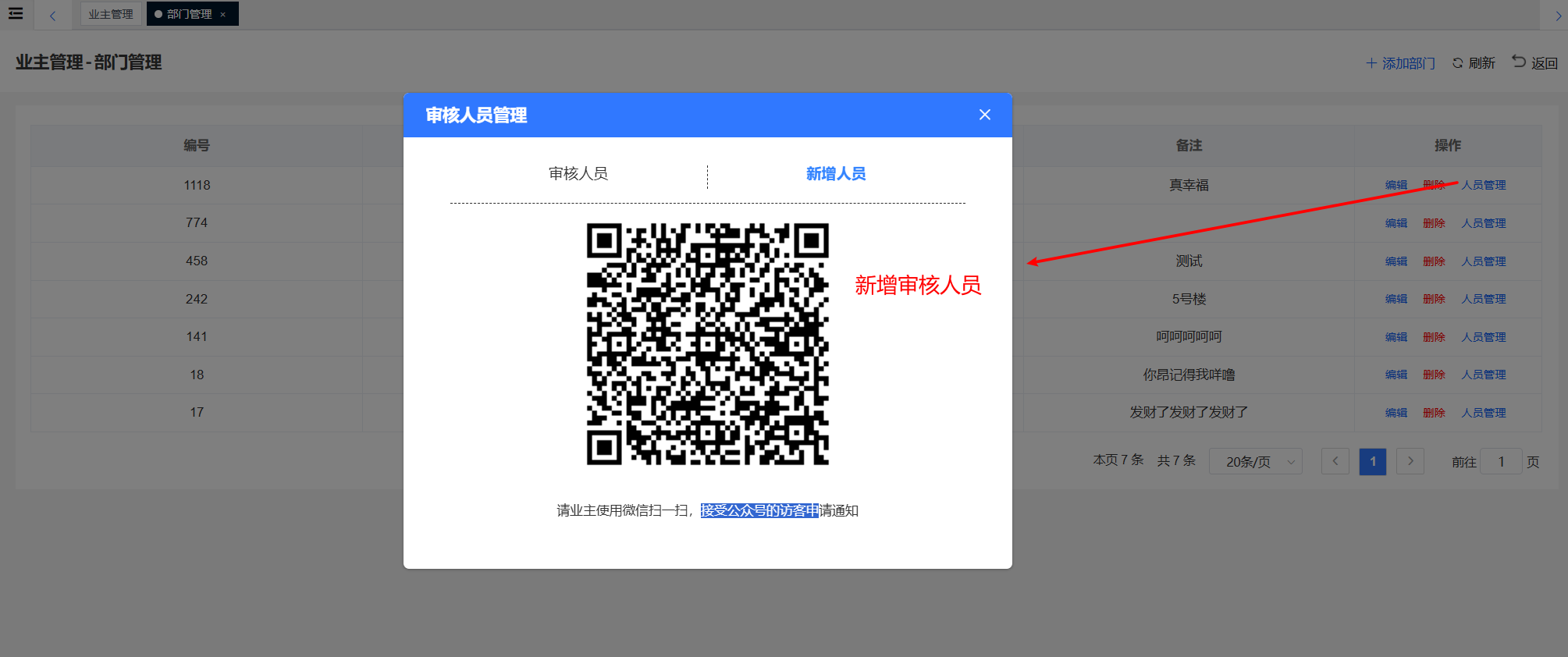Viewport: 1568px width, 657px height.
Task: Click the 你昂记得我咩噜 remark cell
Action: point(1189,375)
